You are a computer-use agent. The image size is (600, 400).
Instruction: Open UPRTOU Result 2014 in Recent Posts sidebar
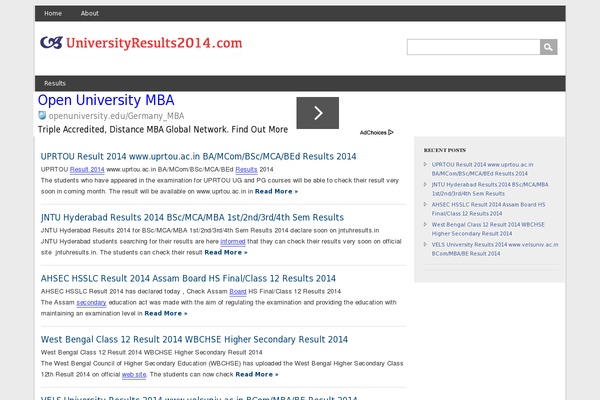click(x=482, y=169)
